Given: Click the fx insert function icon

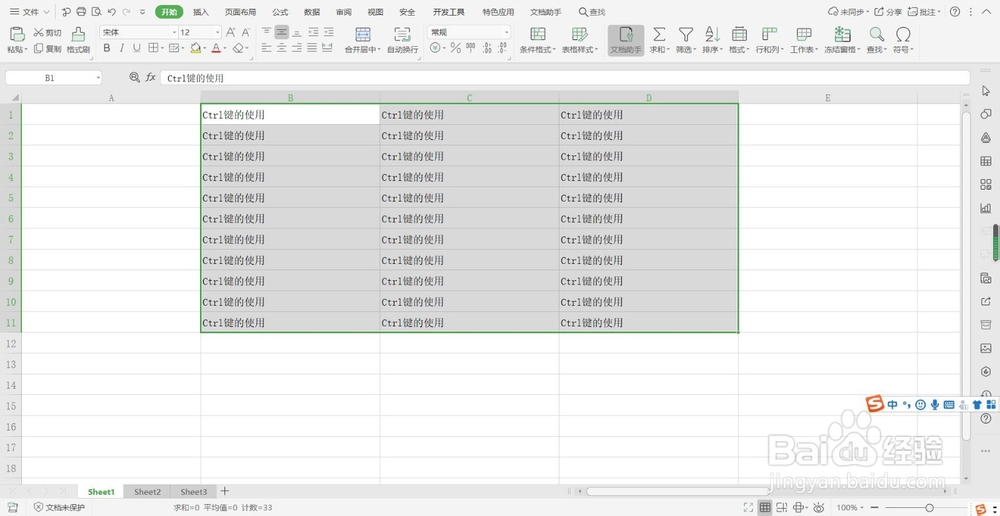Looking at the screenshot, I should click(x=151, y=77).
